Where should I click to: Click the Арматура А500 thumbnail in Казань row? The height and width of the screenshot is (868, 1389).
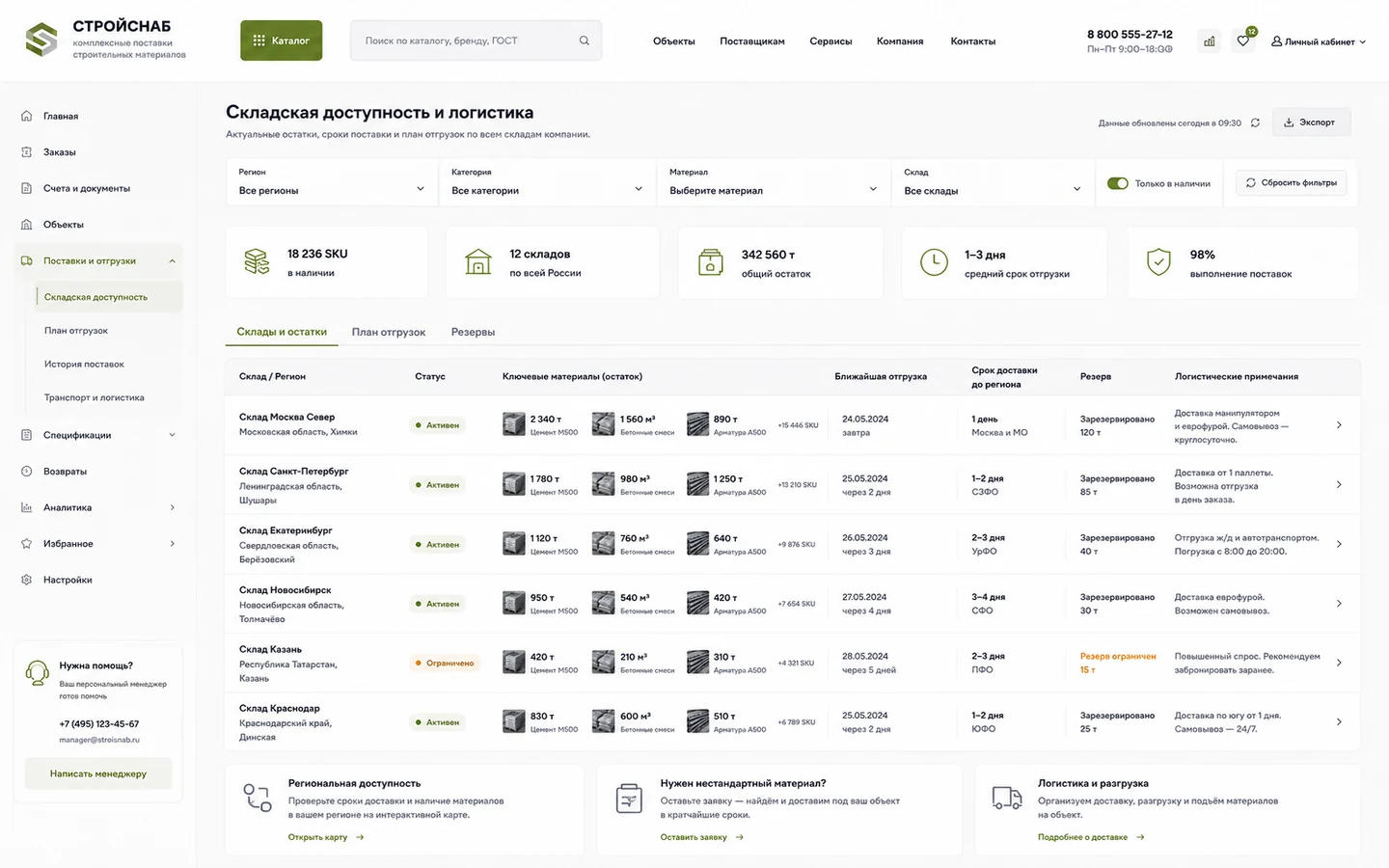[697, 663]
